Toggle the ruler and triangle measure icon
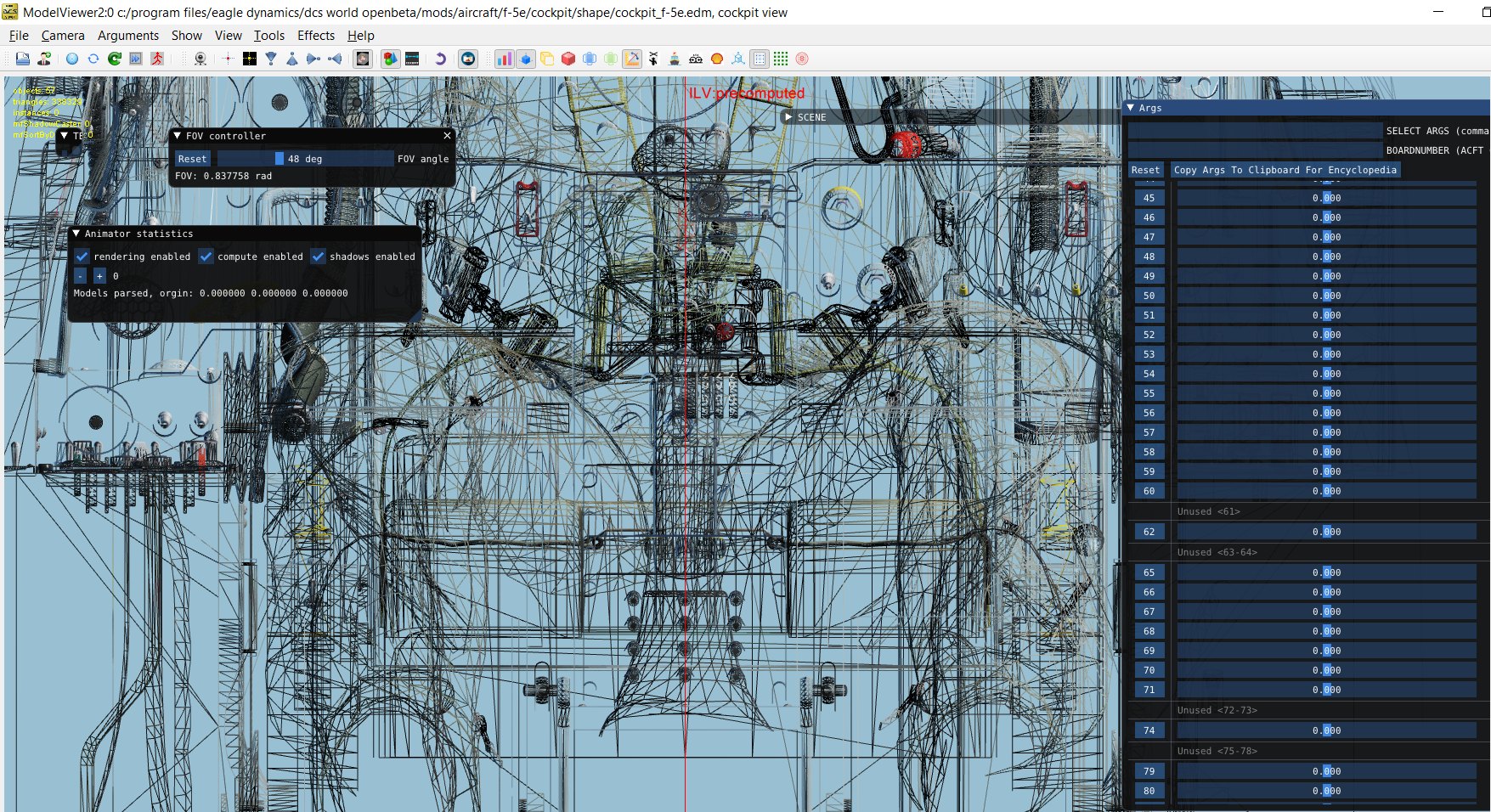 pos(632,59)
